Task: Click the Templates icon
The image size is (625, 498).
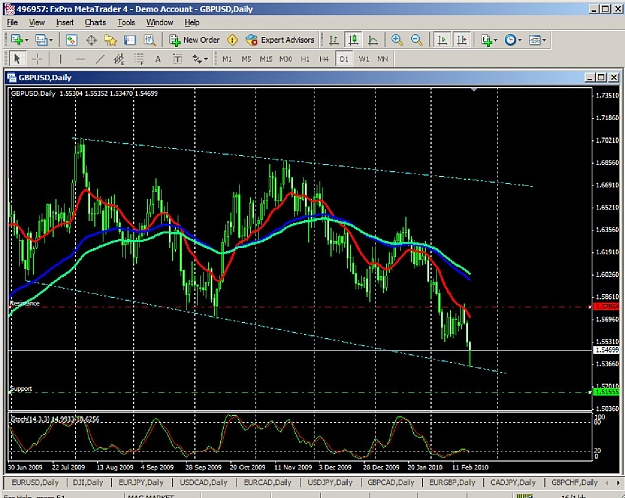Action: 535,40
